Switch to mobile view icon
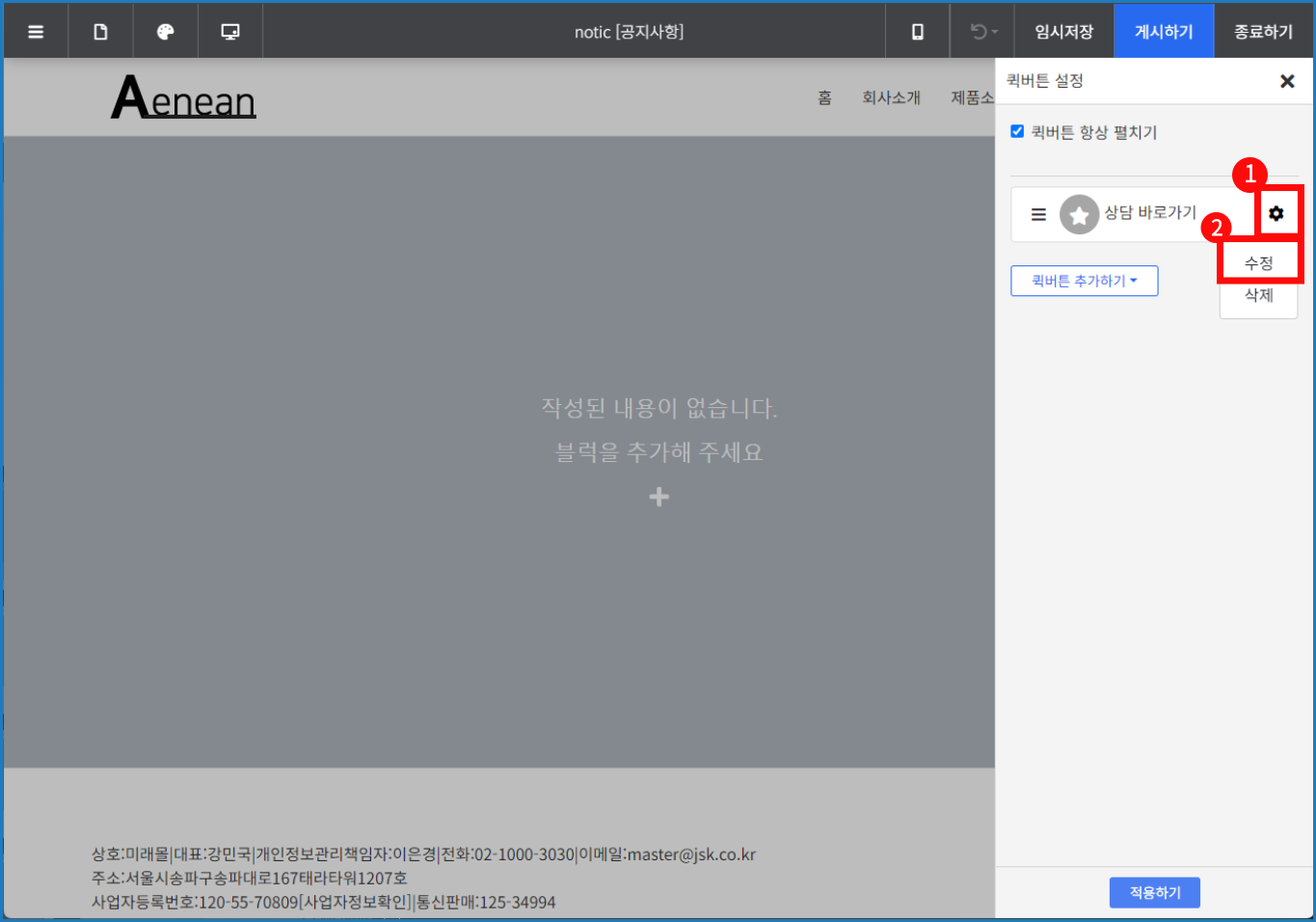1316x922 pixels. 917,32
